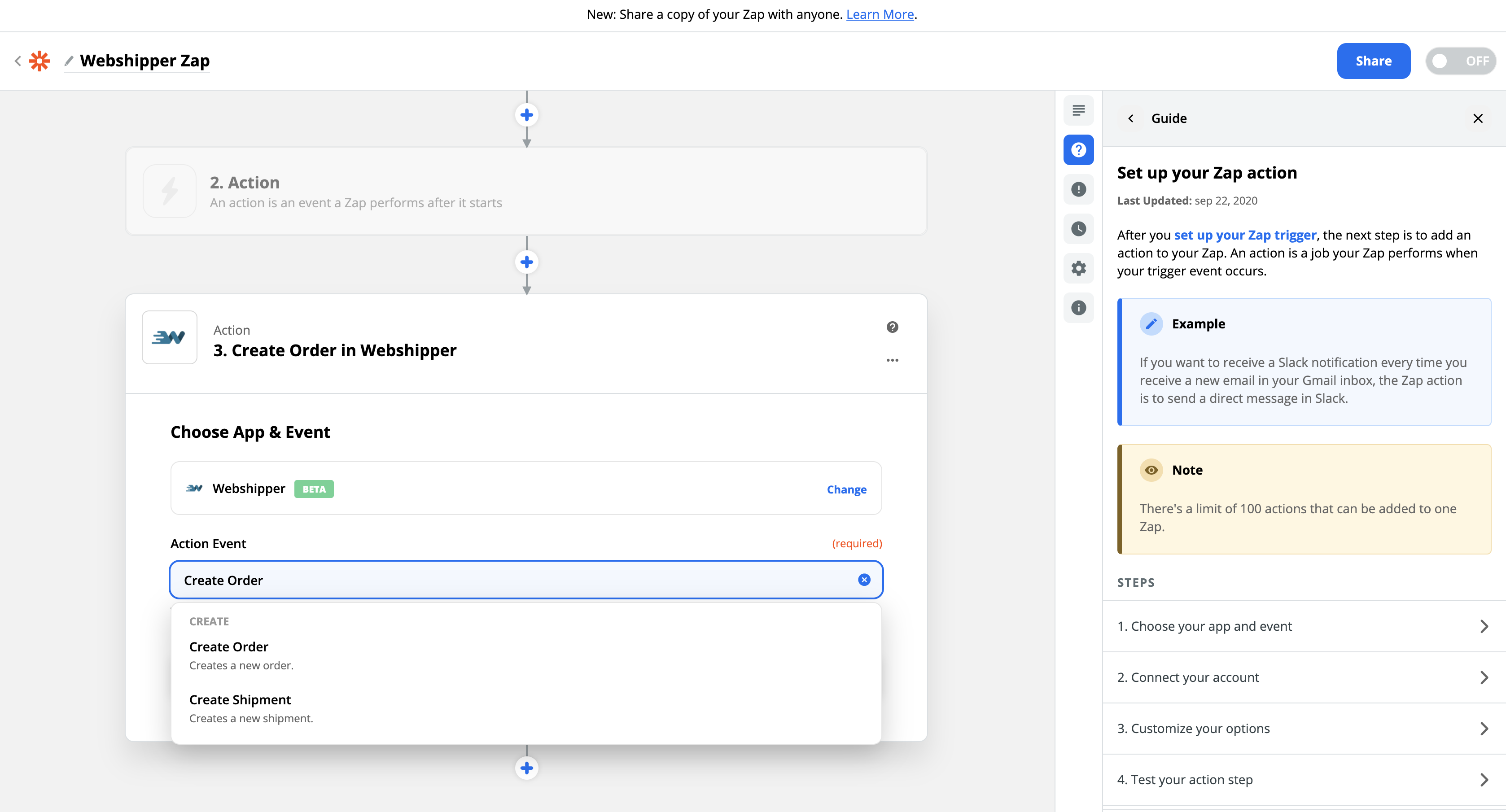Open the history clock sidebar icon
Viewport: 1506px width, 812px height.
pos(1079,229)
